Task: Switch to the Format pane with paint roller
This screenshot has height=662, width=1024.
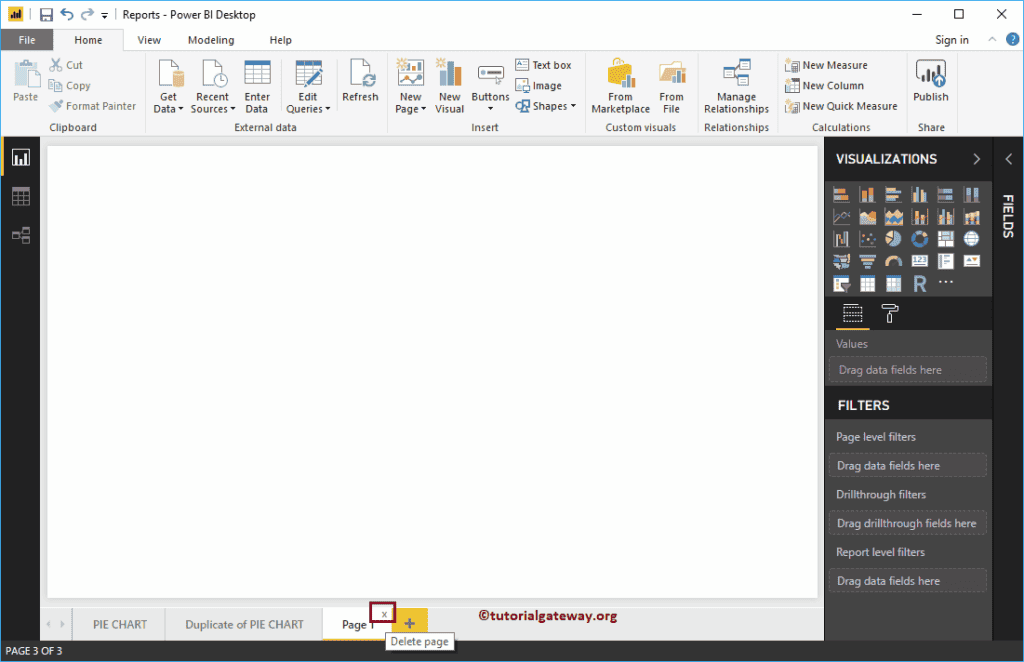Action: [889, 313]
